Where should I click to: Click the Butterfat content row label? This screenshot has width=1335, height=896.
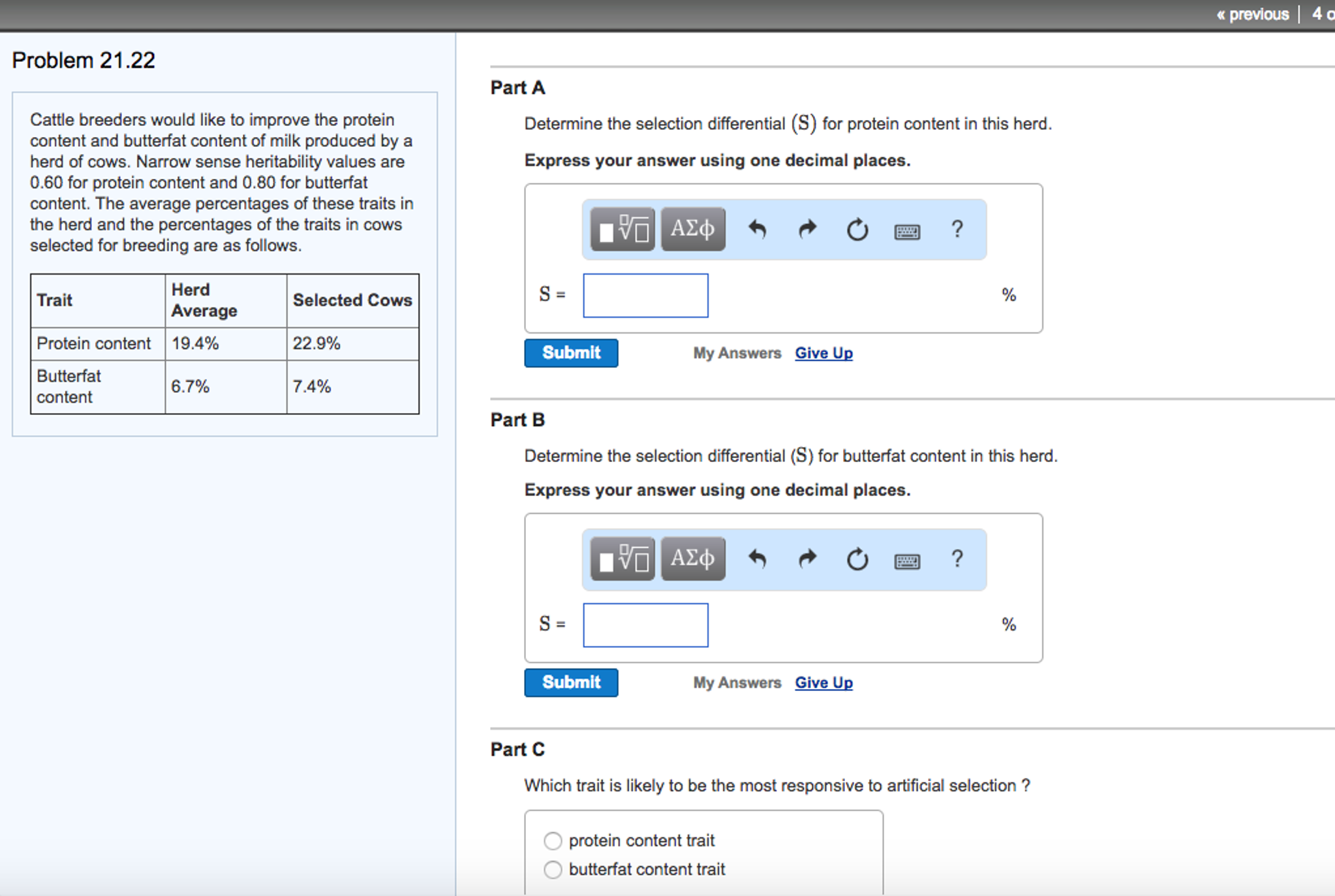(x=69, y=386)
